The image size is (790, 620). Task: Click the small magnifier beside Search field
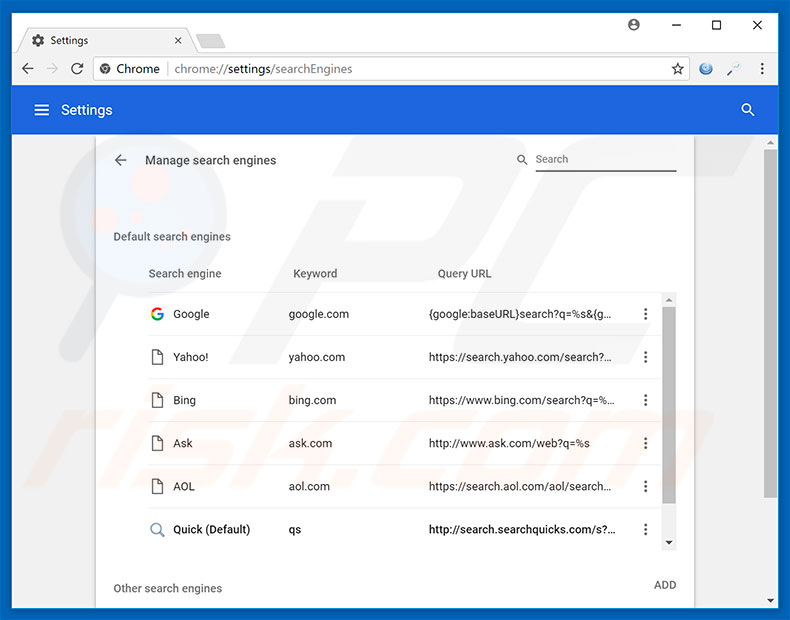click(x=522, y=160)
